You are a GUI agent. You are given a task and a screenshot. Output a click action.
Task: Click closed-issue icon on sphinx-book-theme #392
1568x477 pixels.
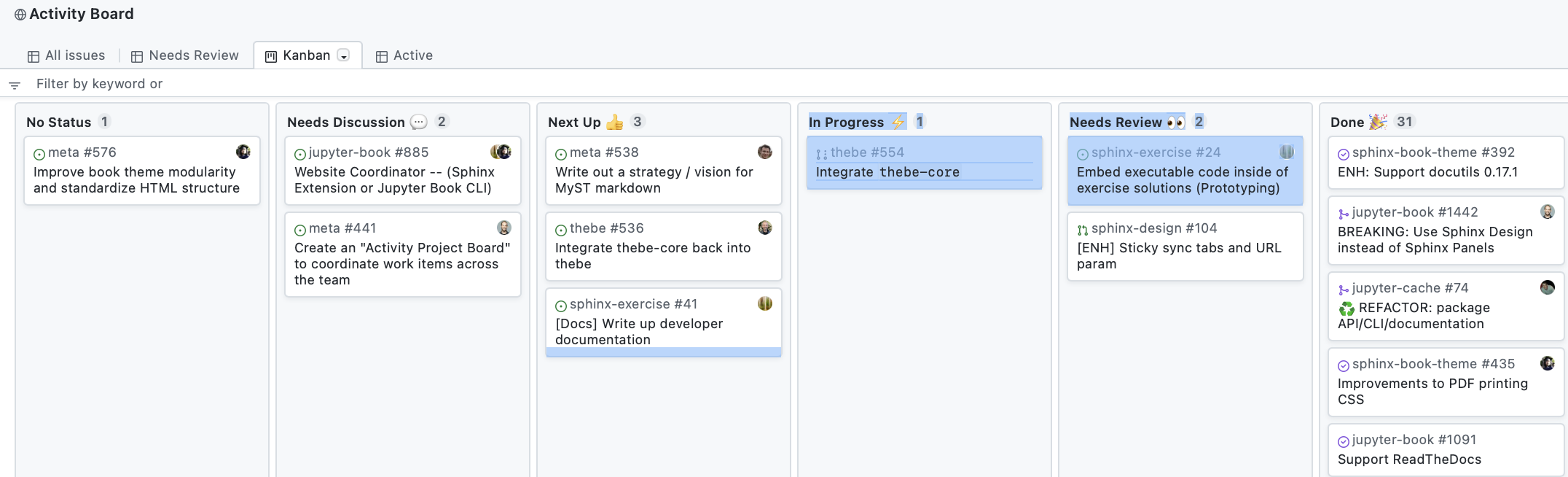tap(1344, 154)
